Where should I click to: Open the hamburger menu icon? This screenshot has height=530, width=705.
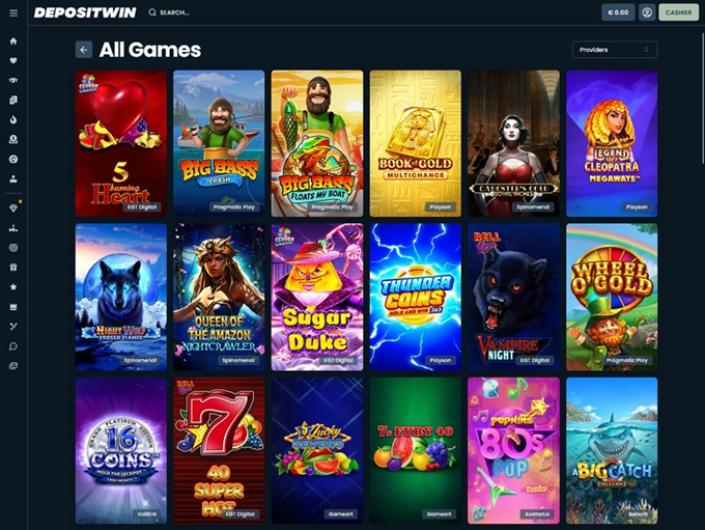(13, 13)
